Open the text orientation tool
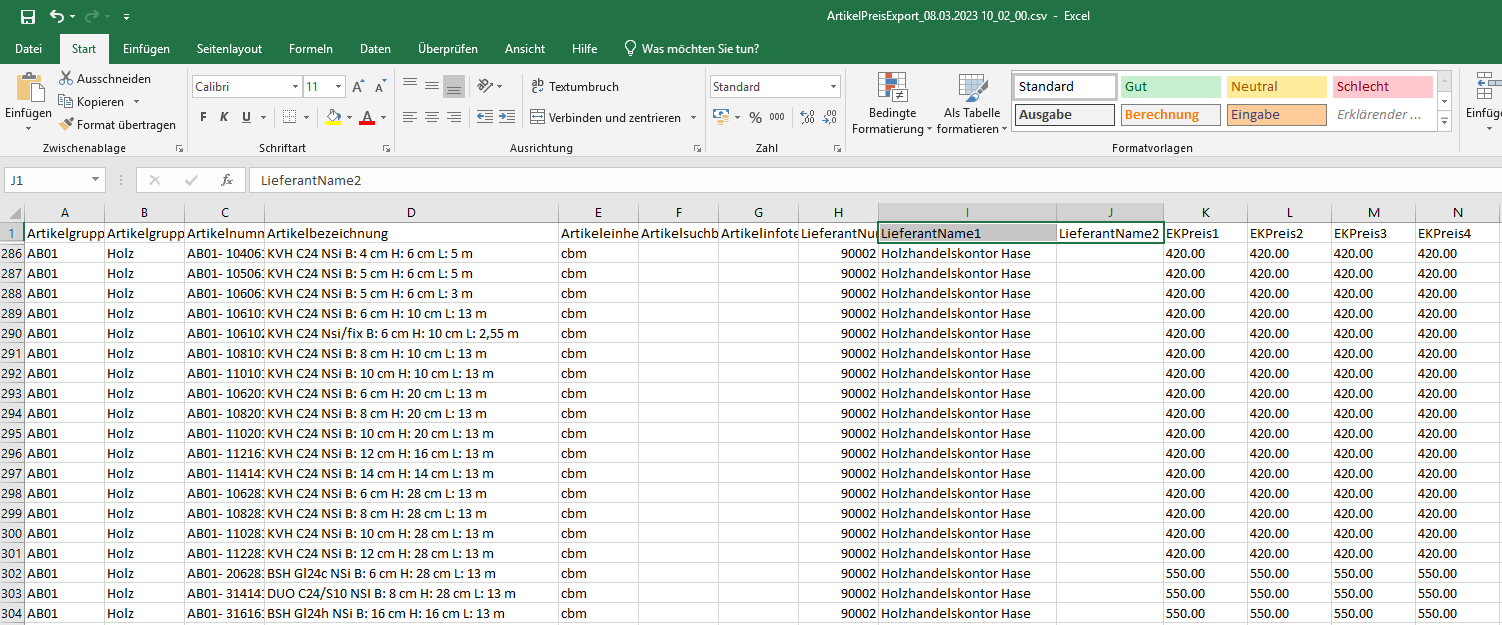Screen dimensions: 1502x625 click(x=485, y=86)
